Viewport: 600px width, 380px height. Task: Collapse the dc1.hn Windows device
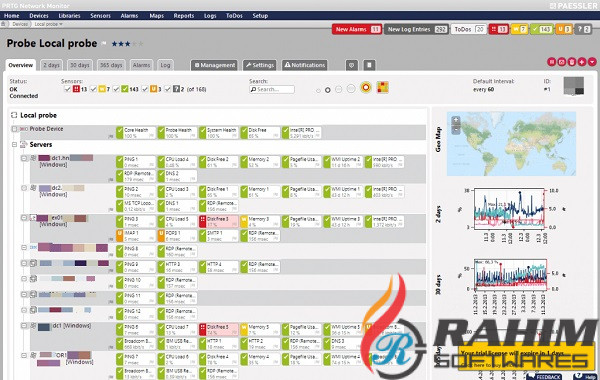click(x=24, y=158)
